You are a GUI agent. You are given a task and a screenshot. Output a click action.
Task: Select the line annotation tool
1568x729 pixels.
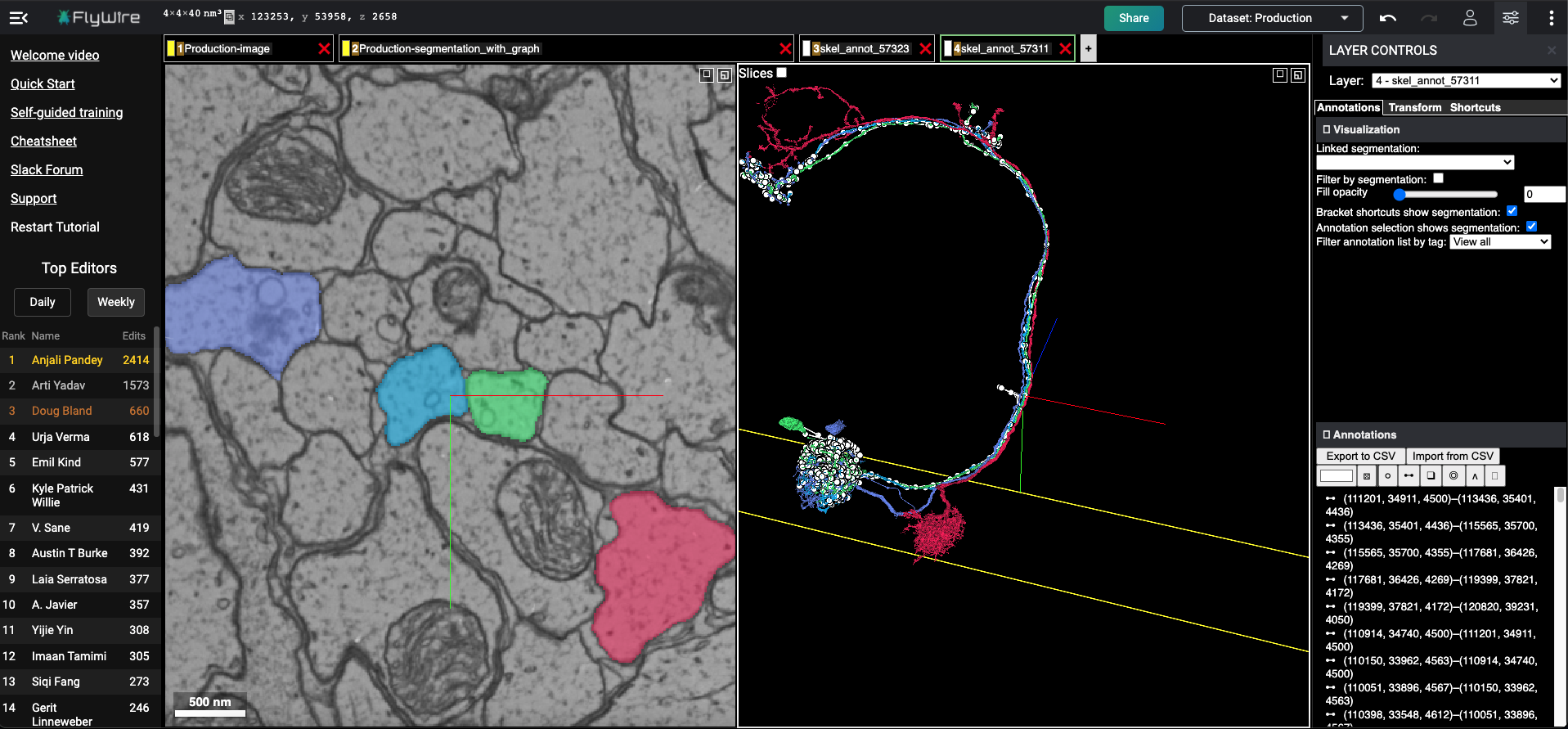coord(1409,476)
